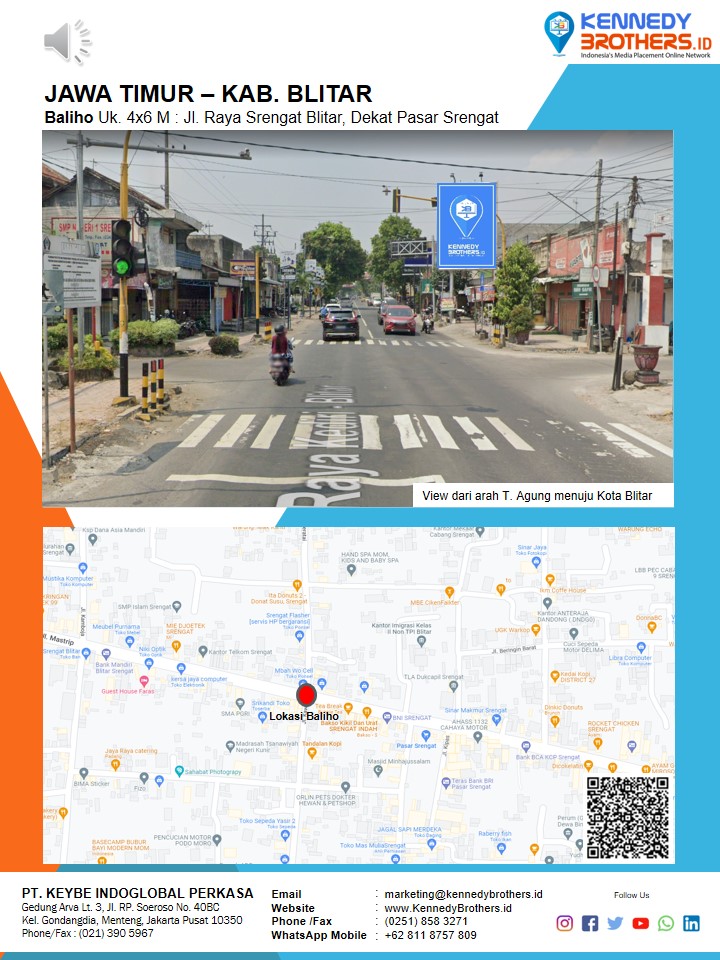Select the 'JAWA TIMUR – KAB. BLITAR' heading
Viewport: 720px width, 960px height.
(208, 95)
